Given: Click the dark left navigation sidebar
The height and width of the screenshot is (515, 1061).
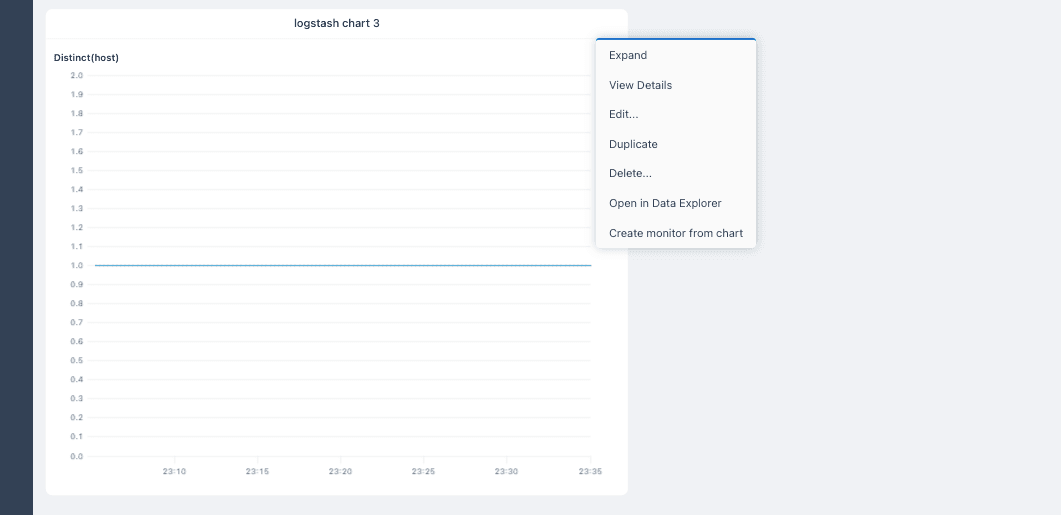Looking at the screenshot, I should [16, 257].
